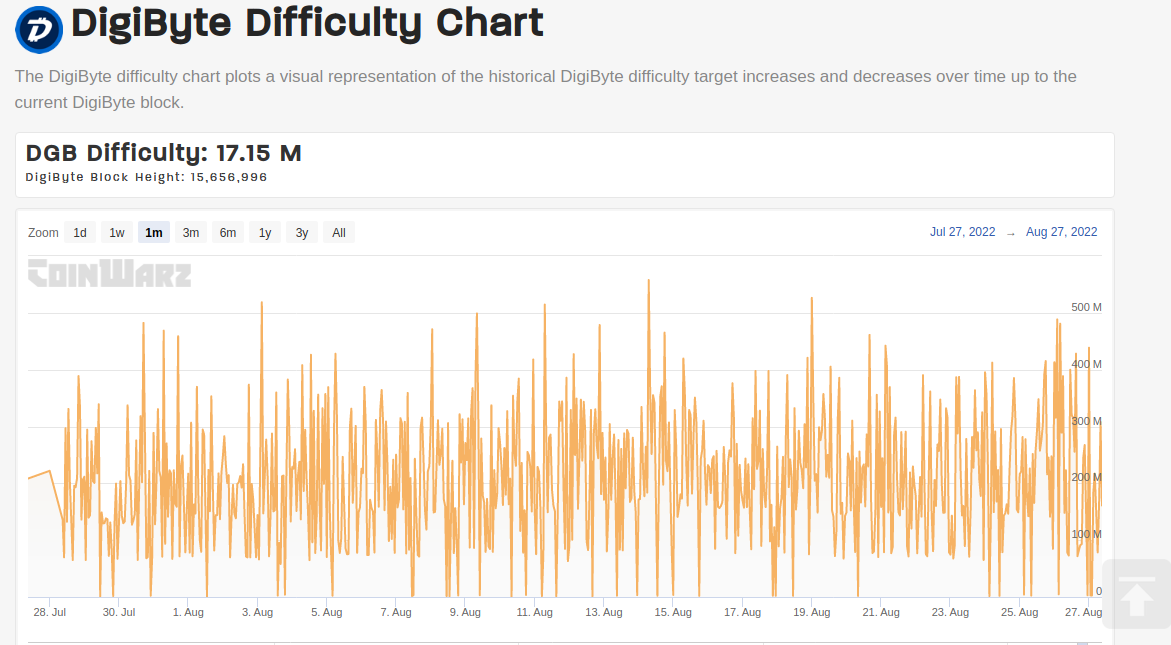The image size is (1171, 645).
Task: Click the scroll-to-top arrow button
Action: (1137, 593)
